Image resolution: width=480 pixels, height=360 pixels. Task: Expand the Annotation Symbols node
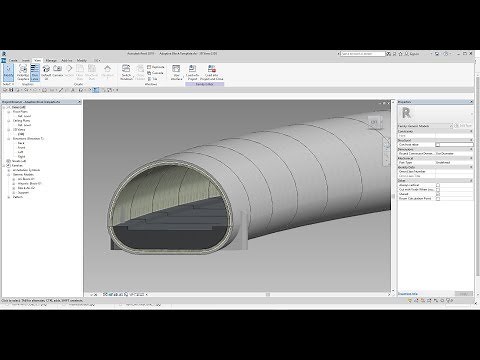9,170
